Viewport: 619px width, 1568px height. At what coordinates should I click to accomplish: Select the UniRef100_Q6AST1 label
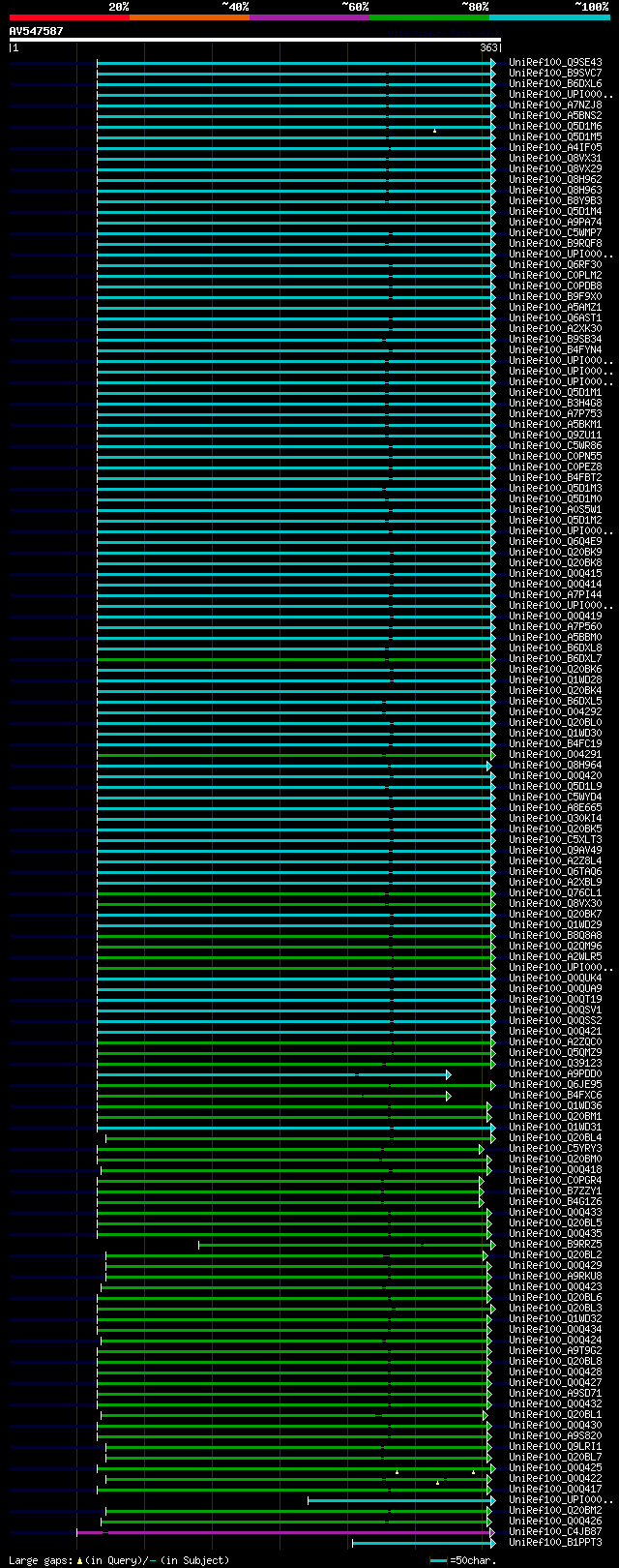[x=555, y=318]
